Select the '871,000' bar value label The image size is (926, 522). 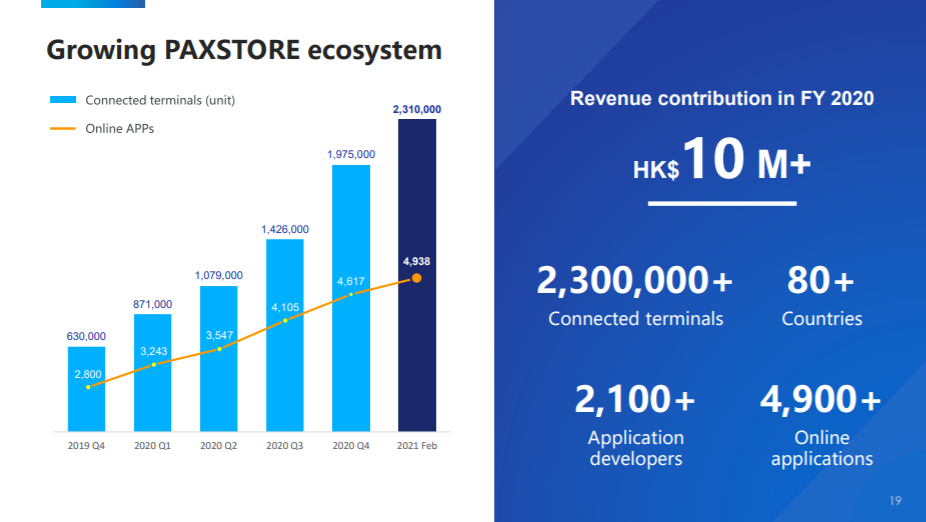pos(152,305)
